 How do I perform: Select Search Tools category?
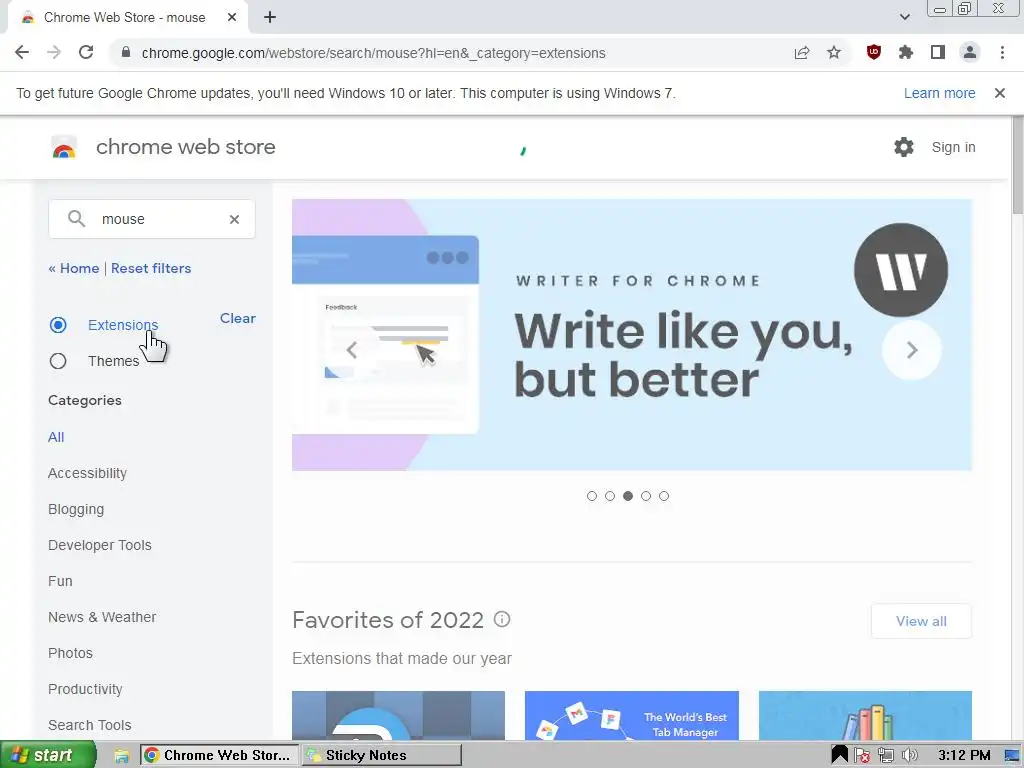coord(89,725)
